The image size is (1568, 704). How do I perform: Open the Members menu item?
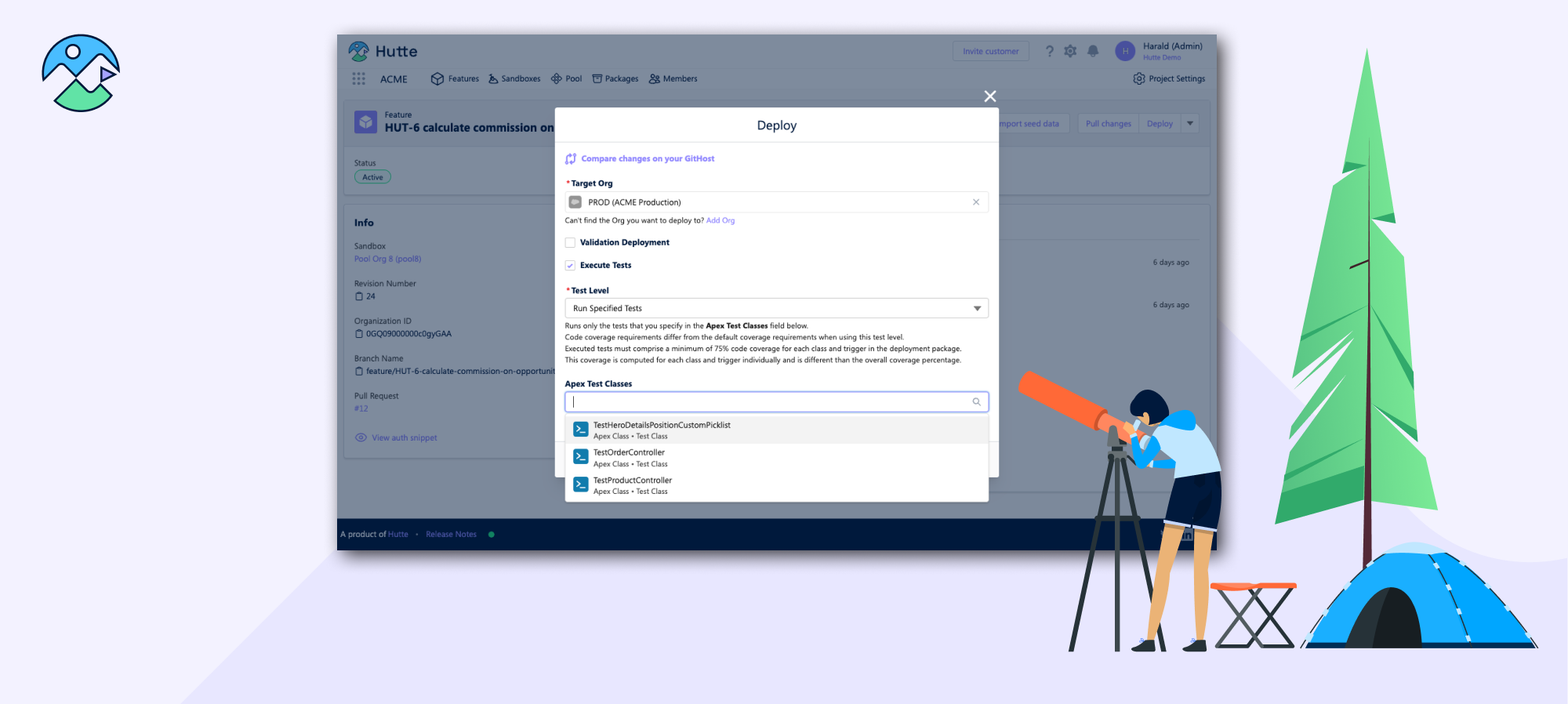pos(673,78)
